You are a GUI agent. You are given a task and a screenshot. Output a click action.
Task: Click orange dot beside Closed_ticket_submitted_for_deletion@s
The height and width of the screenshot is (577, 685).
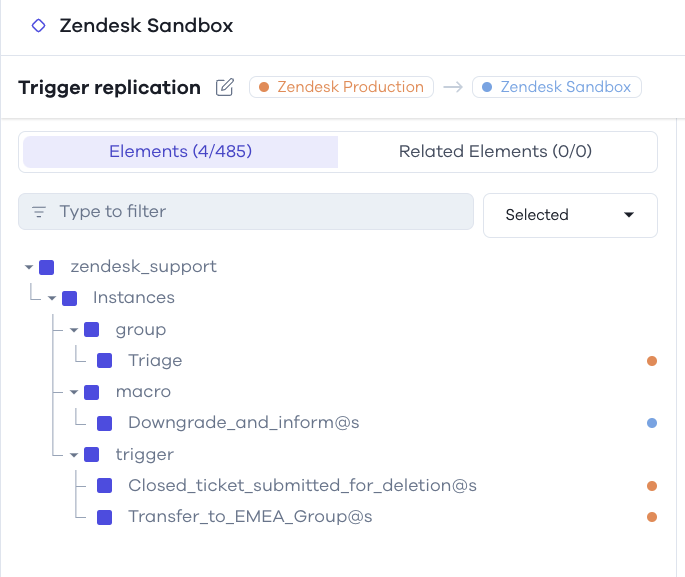(652, 486)
